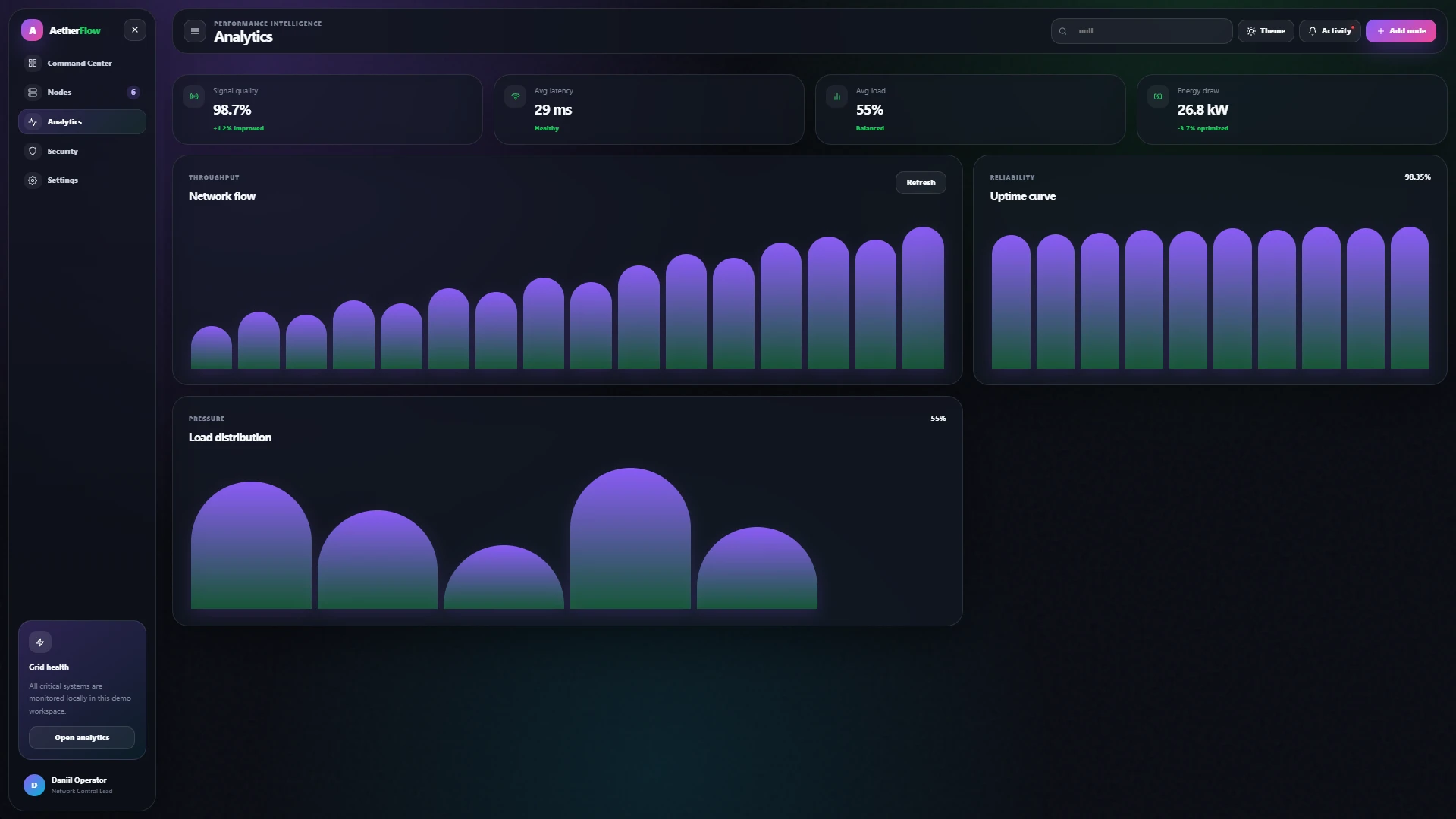Click the Energy draw battery icon
Screen dimensions: 1456x819
(x=1159, y=96)
